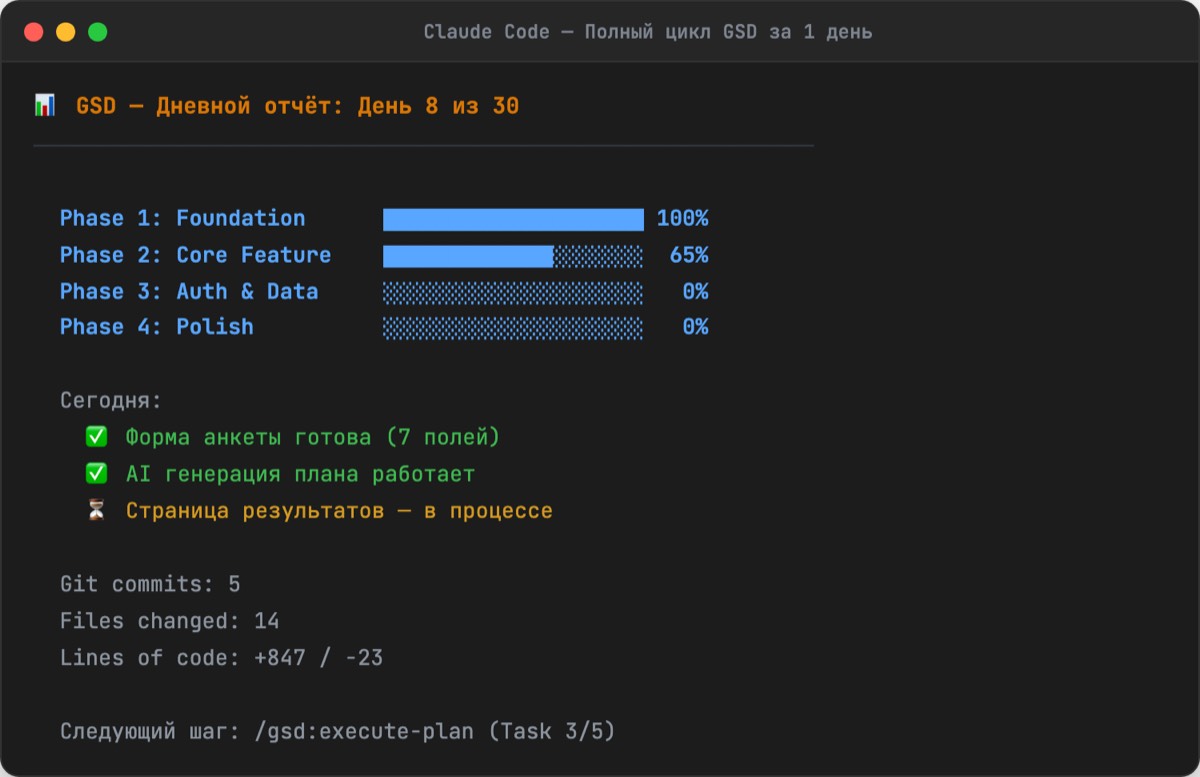
Task: Click green checkmark beside Форма анкеты готова
Action: pyautogui.click(x=96, y=437)
